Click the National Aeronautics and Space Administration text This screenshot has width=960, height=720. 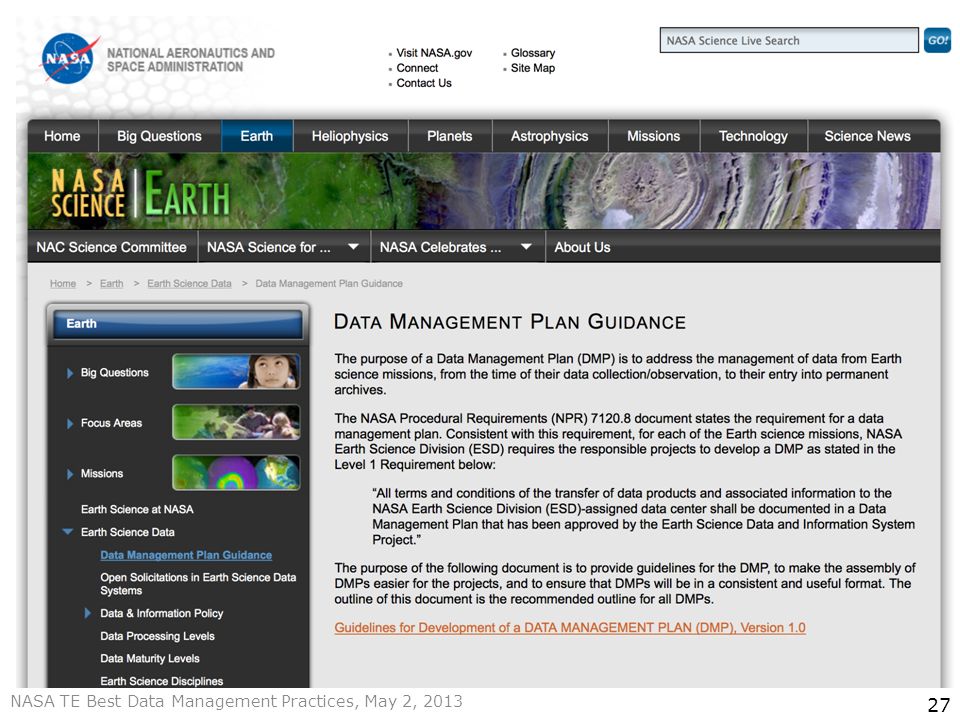tap(190, 60)
